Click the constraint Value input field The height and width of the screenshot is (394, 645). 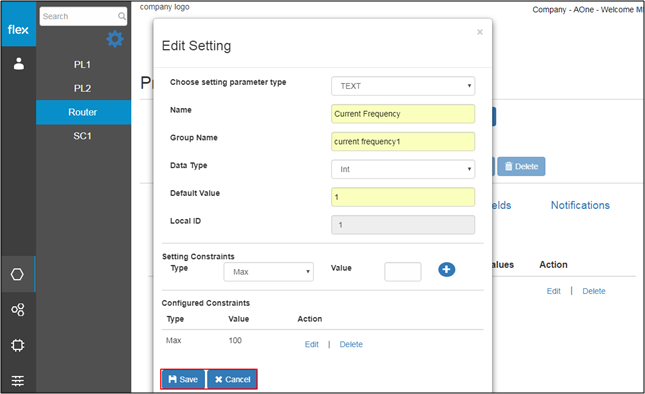point(402,272)
